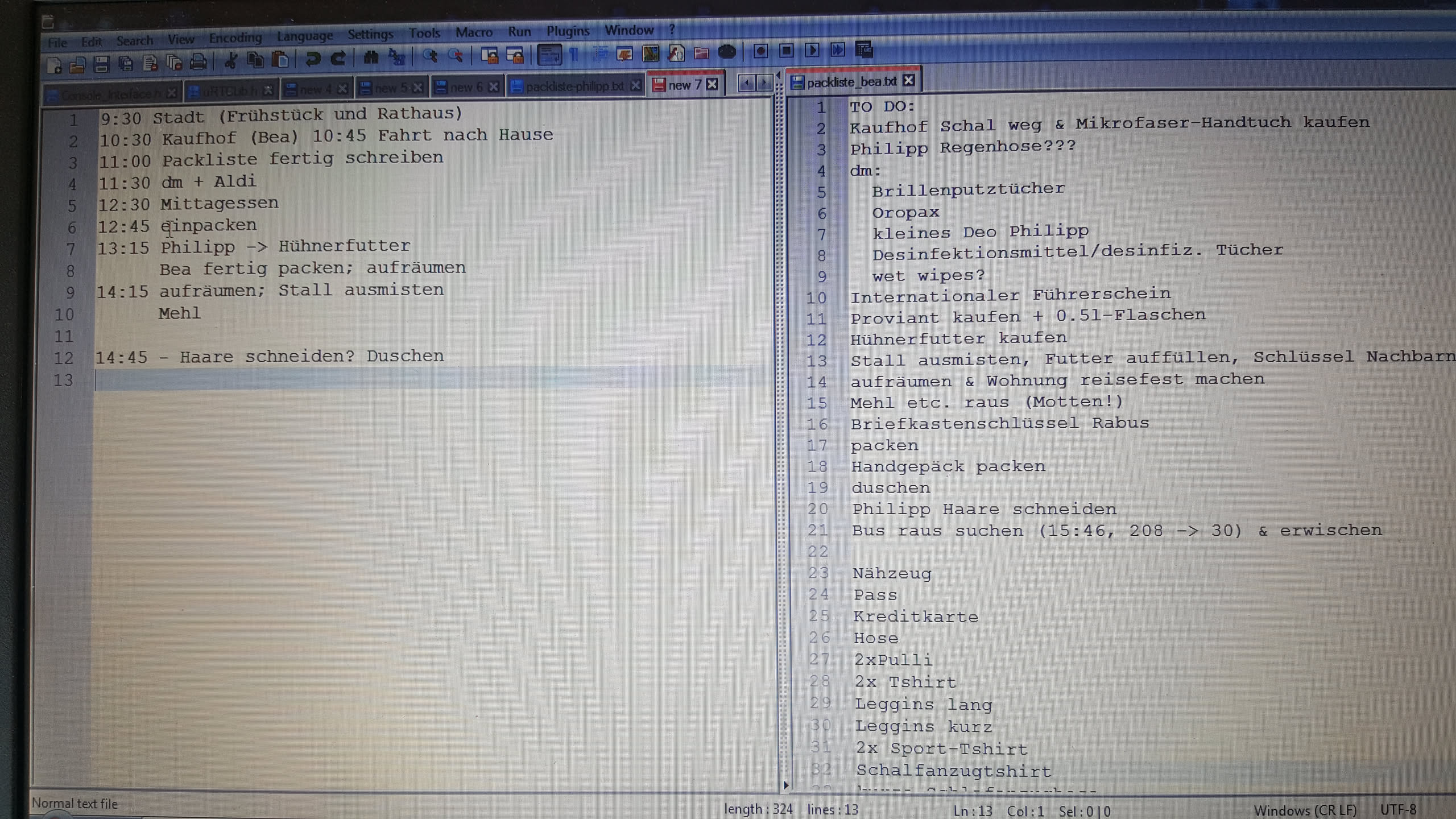Toggle the word wrap toolbar button
1456x819 pixels.
point(549,55)
